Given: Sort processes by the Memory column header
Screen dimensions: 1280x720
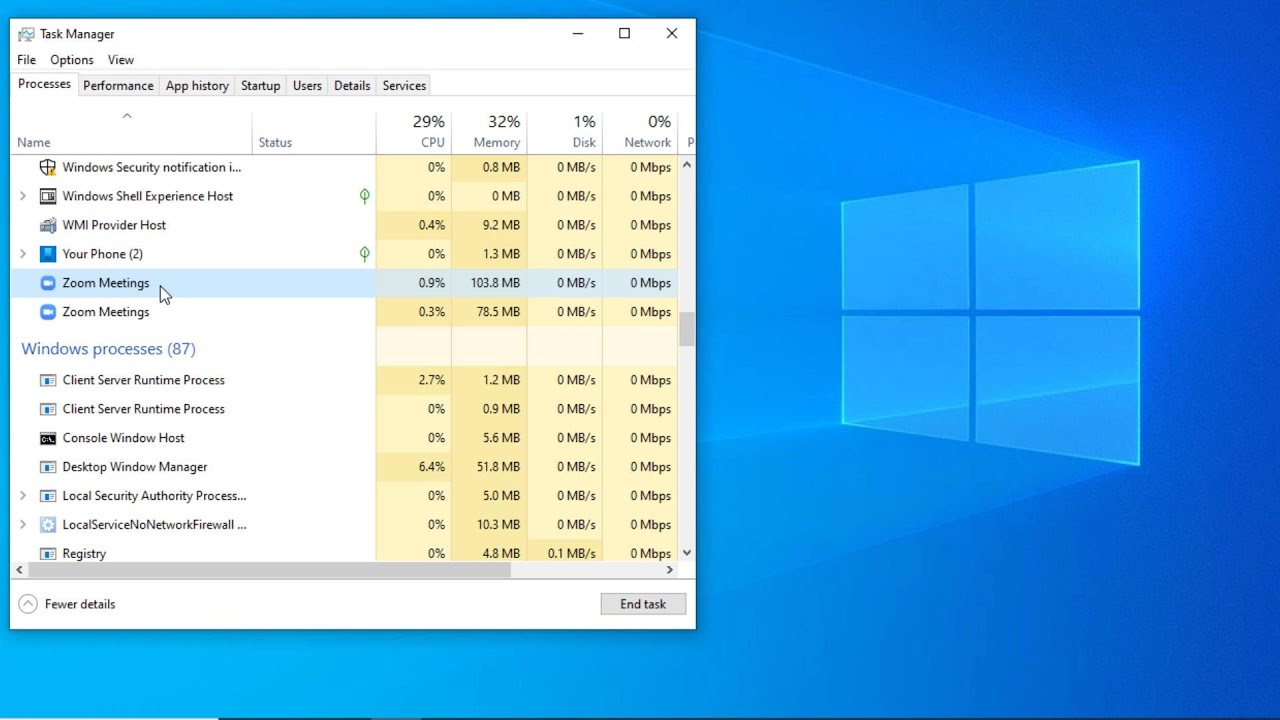Looking at the screenshot, I should (489, 131).
